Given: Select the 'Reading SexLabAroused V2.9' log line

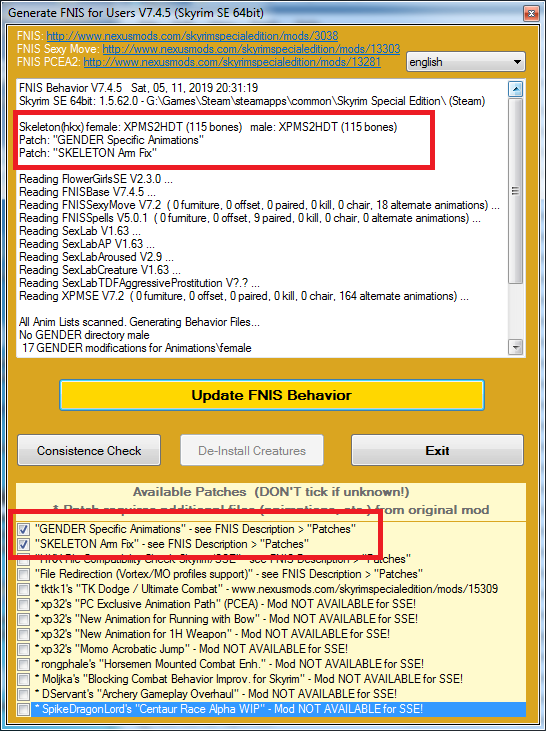Looking at the screenshot, I should point(96,257).
